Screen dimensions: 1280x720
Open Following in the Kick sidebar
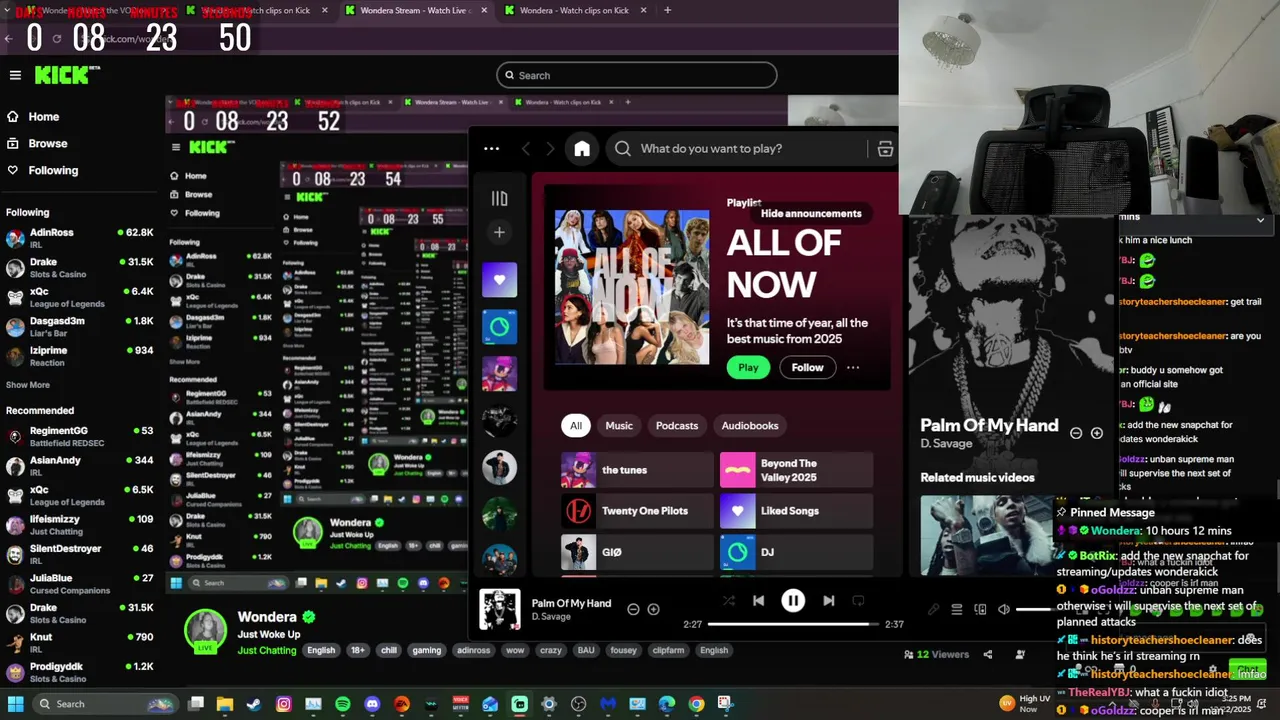click(53, 171)
